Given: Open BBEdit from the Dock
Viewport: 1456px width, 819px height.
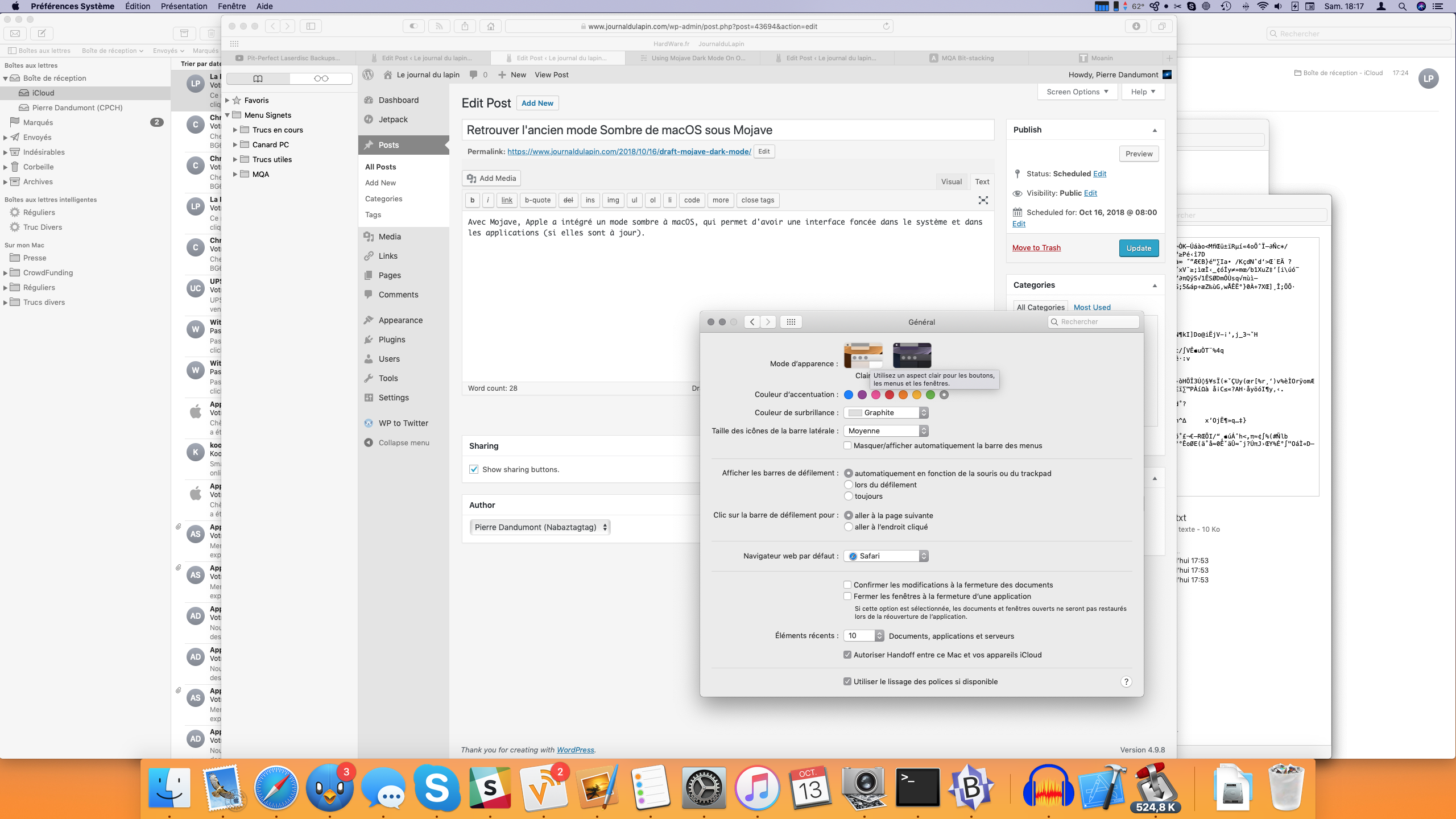Looking at the screenshot, I should (x=971, y=788).
